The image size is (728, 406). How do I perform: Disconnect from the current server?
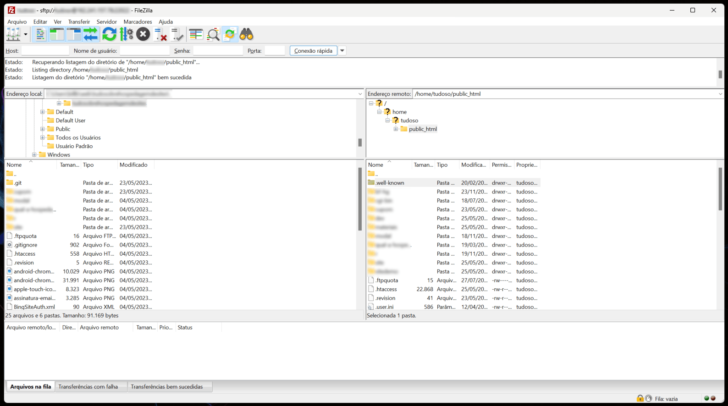coord(161,34)
